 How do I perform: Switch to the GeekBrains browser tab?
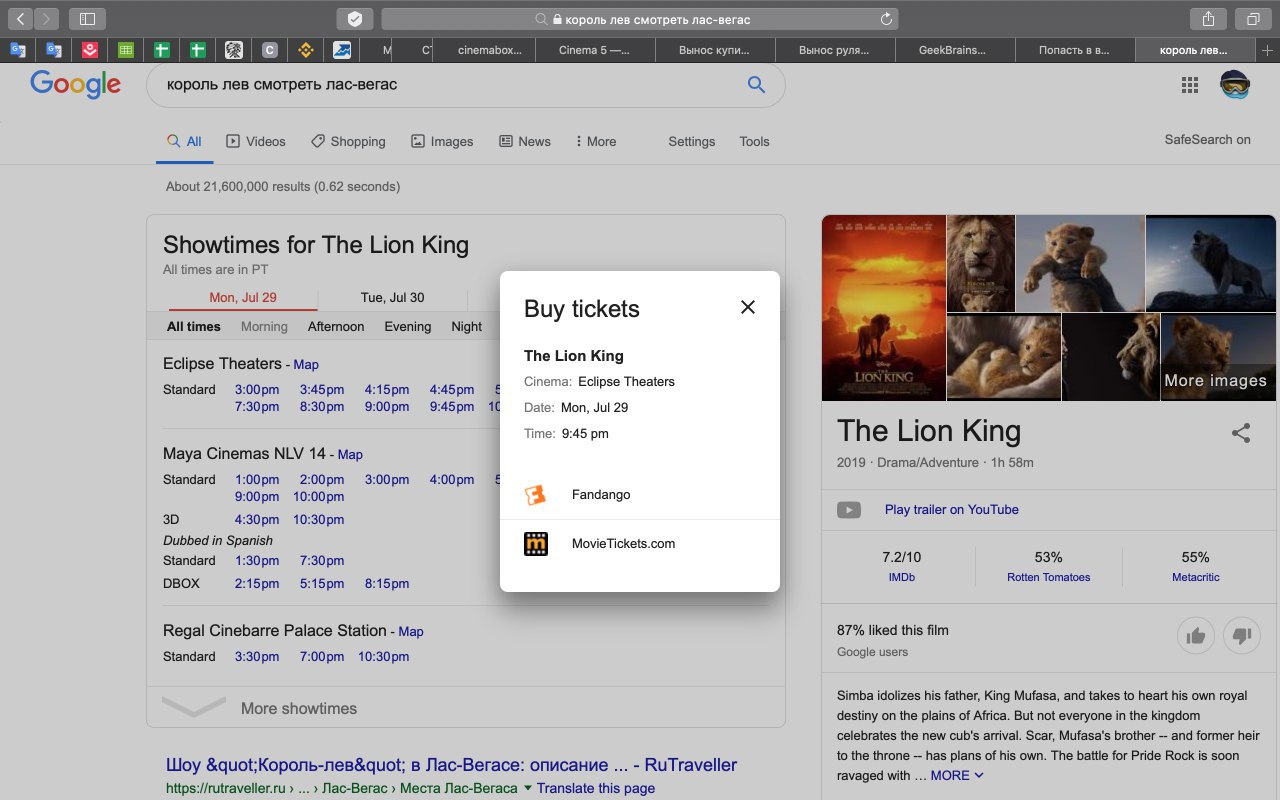point(954,50)
